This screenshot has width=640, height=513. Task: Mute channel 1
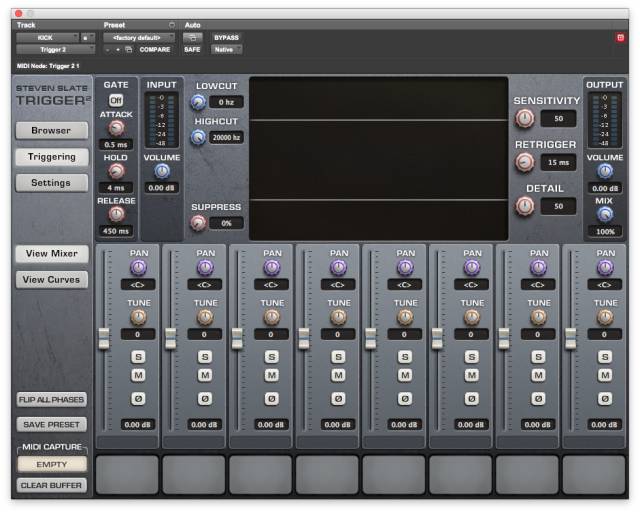click(x=138, y=375)
